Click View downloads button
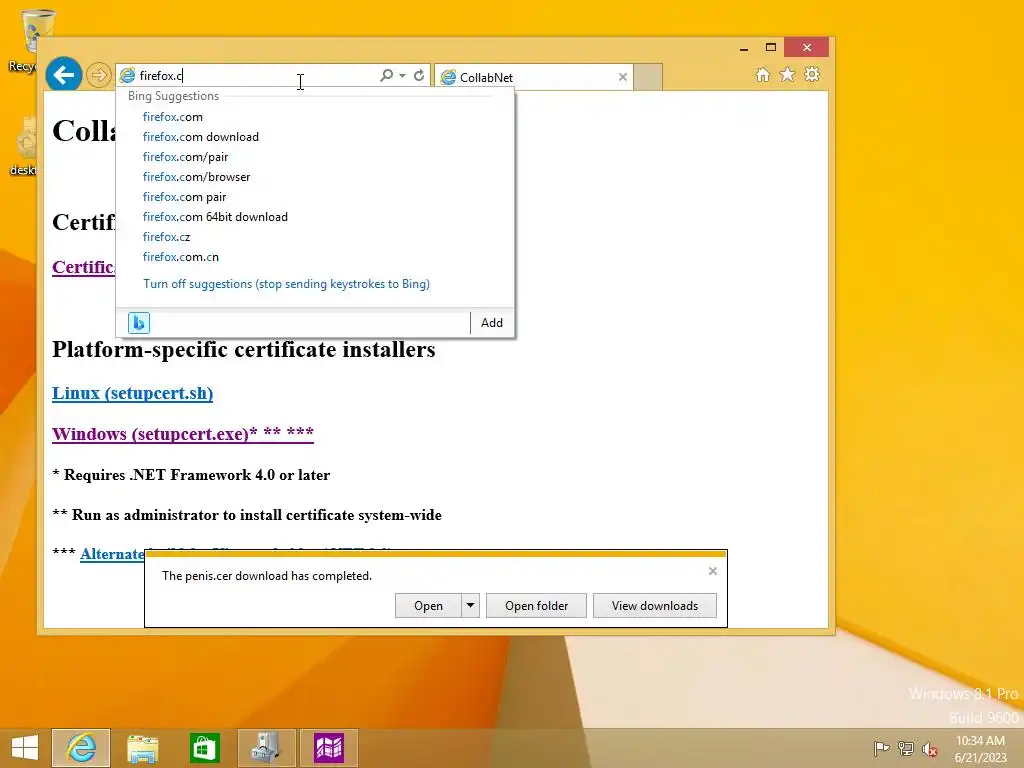The width and height of the screenshot is (1024, 768). (x=654, y=606)
